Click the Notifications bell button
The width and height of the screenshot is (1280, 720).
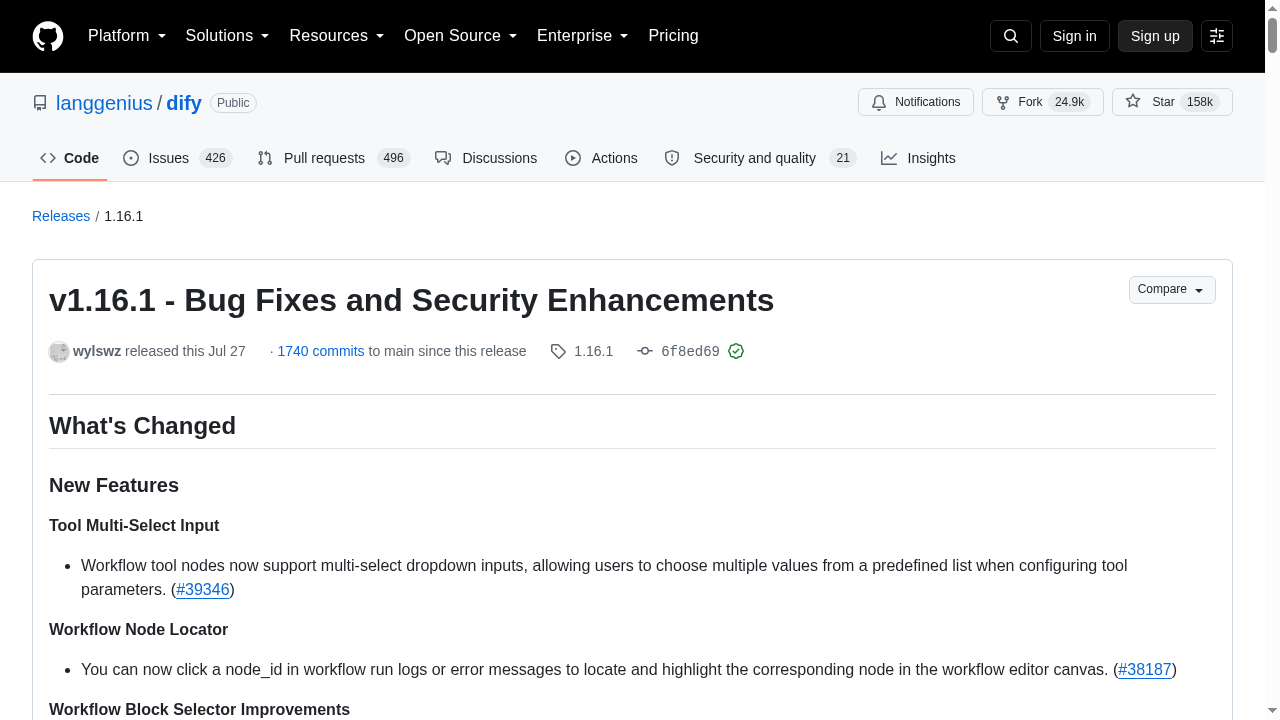click(916, 102)
